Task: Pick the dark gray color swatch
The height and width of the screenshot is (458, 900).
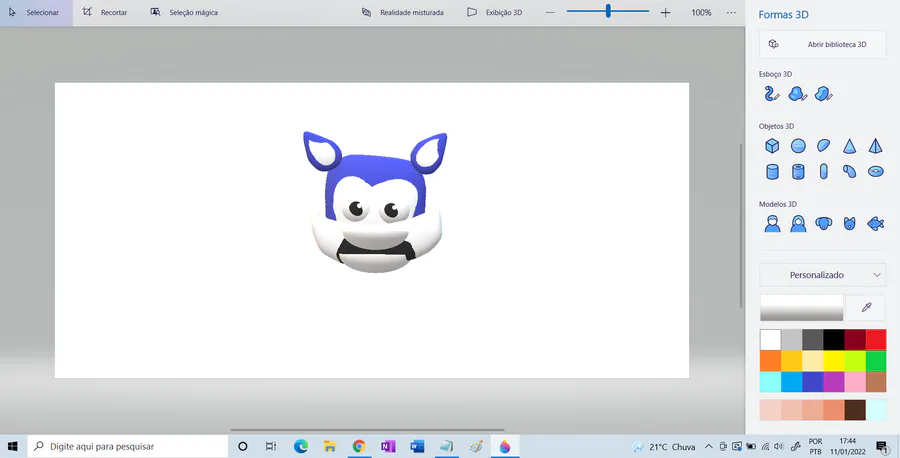Action: 813,340
